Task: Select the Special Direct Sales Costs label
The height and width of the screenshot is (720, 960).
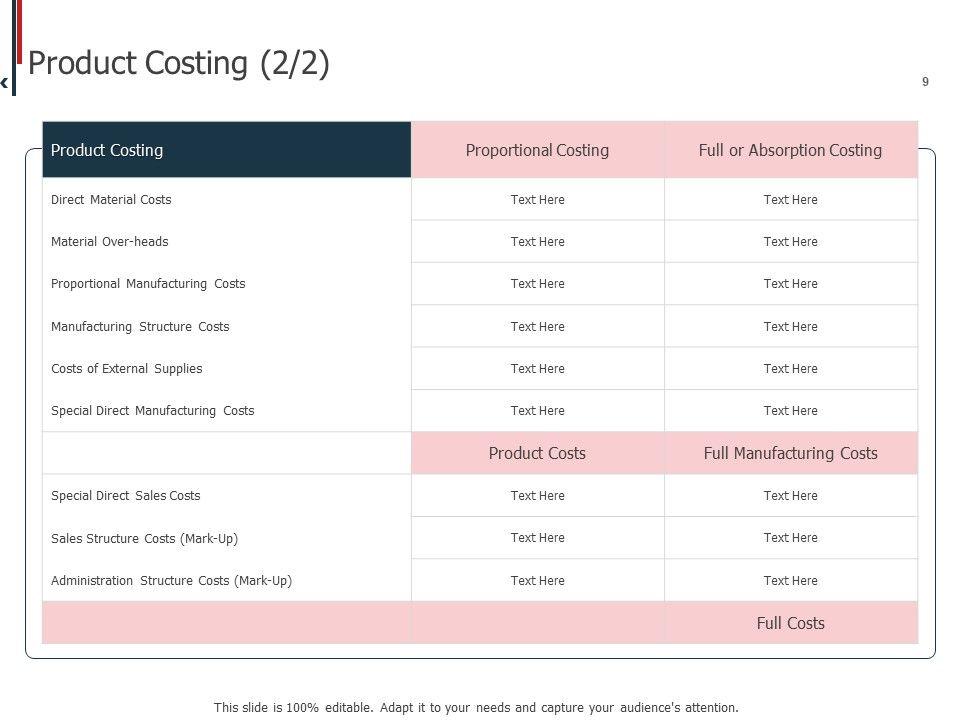Action: point(126,496)
